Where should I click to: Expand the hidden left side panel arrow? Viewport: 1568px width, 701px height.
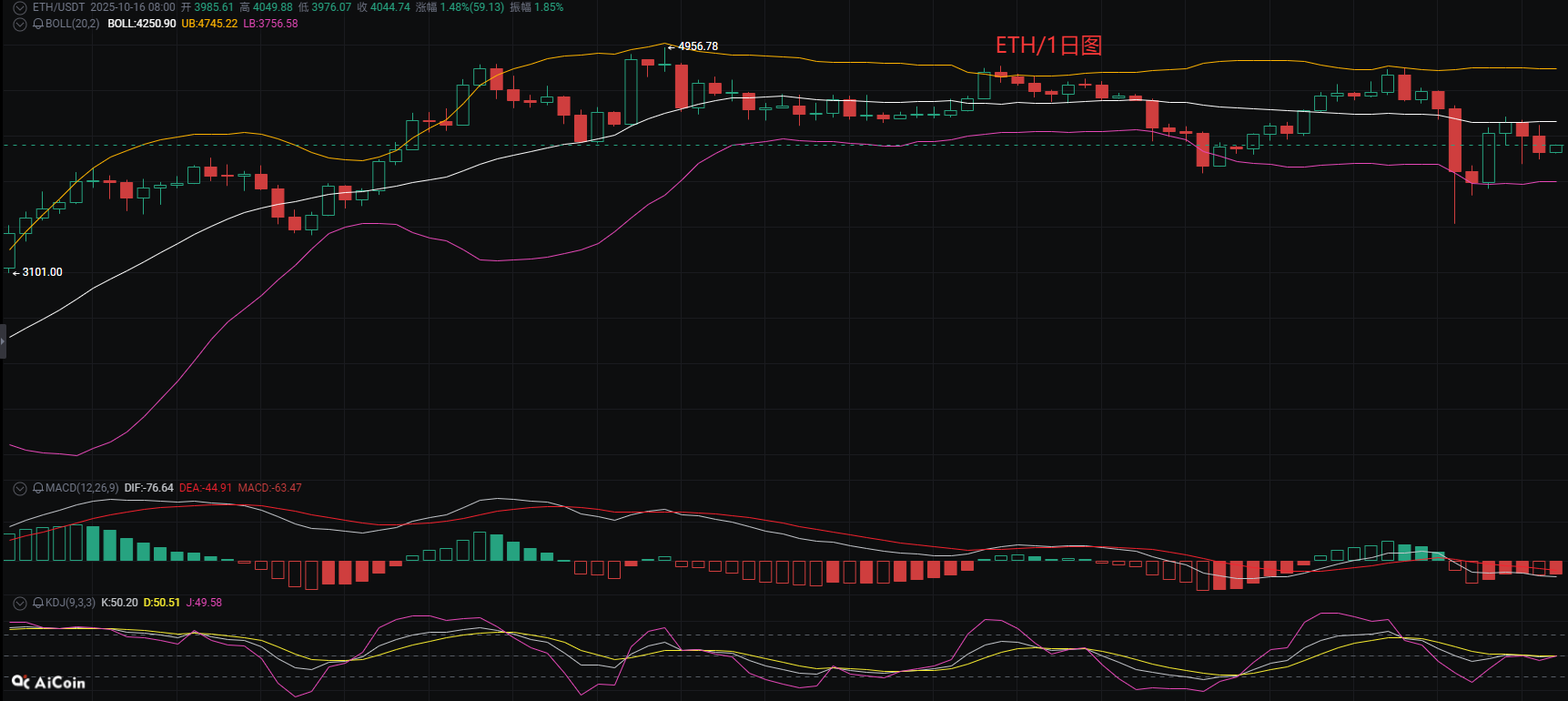coord(3,341)
